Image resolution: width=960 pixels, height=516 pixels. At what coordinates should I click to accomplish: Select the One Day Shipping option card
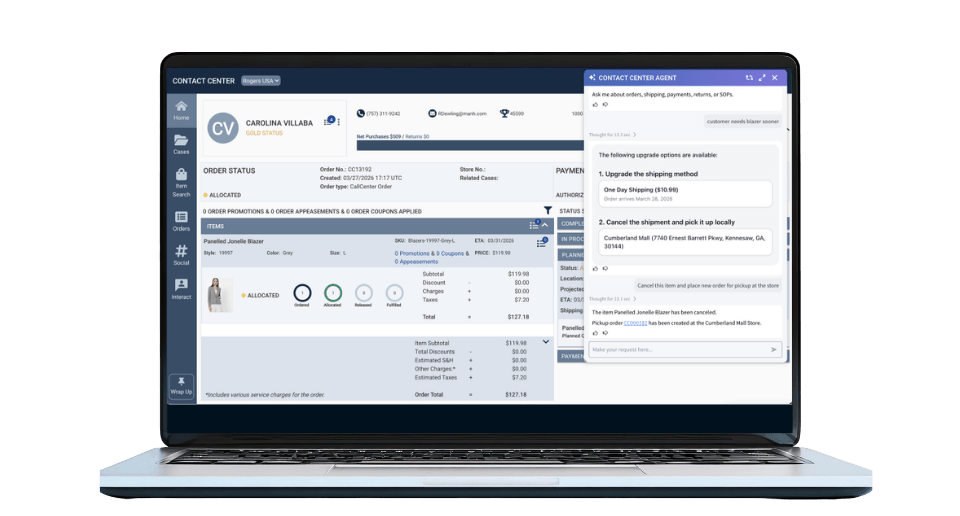(x=685, y=194)
